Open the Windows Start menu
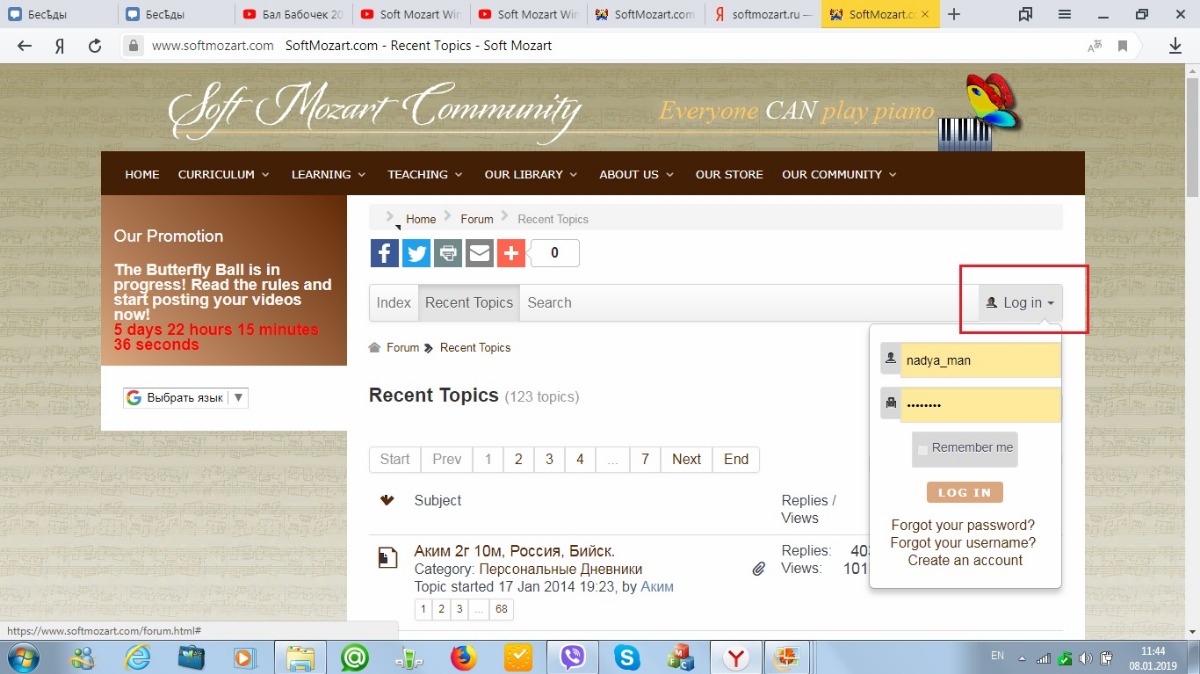Viewport: 1200px width, 674px height. pyautogui.click(x=22, y=657)
